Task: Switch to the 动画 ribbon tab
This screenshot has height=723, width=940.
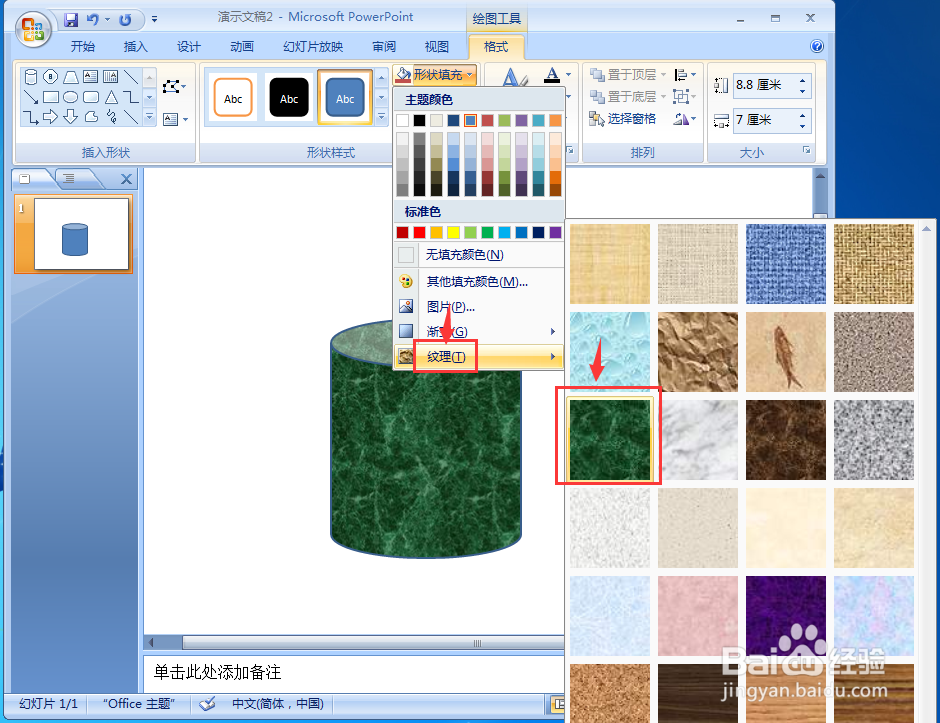Action: pos(242,46)
